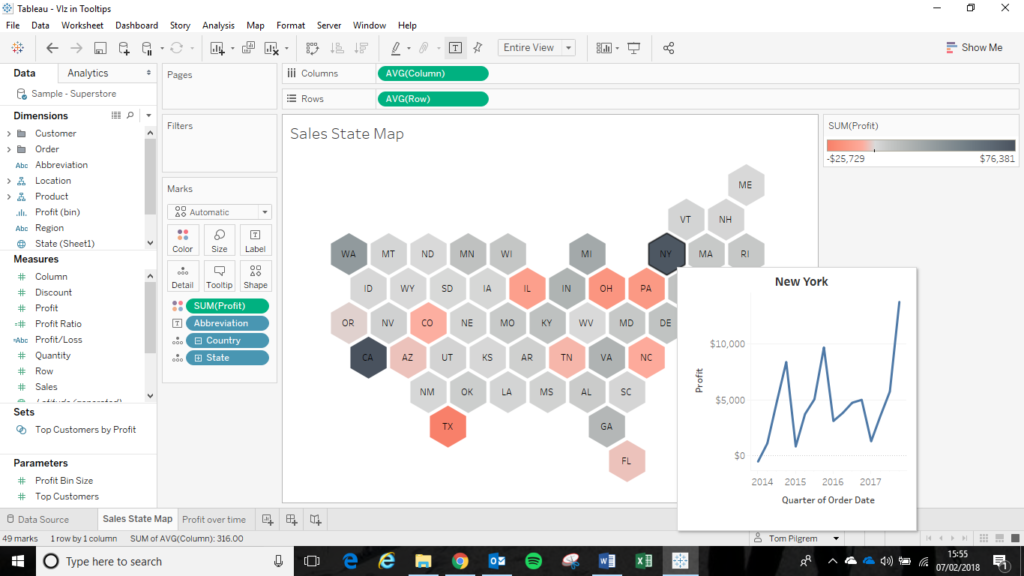This screenshot has height=576, width=1024.
Task: Click the Swap Rows and Columns icon
Action: [x=312, y=47]
